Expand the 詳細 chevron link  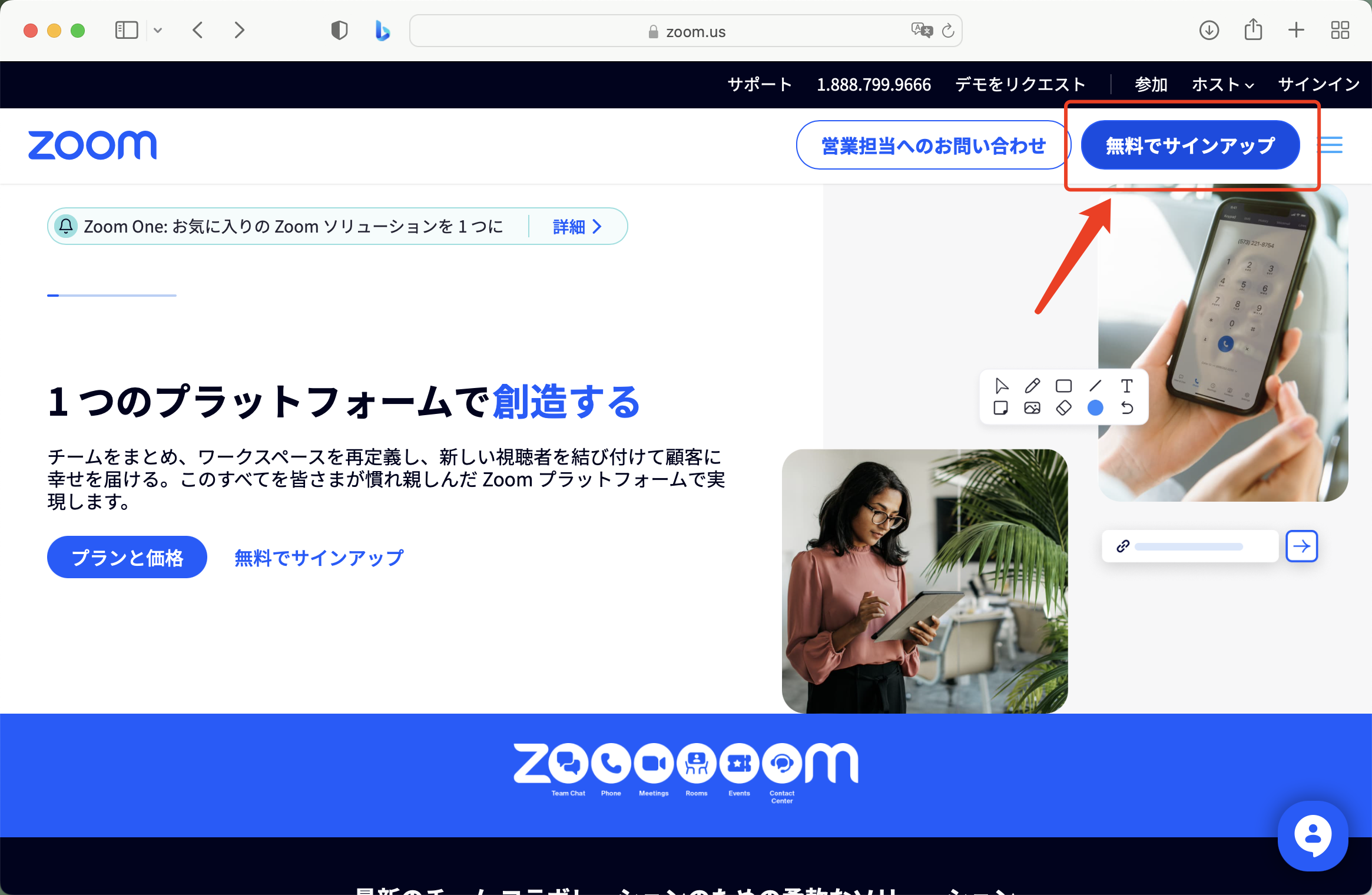click(576, 226)
